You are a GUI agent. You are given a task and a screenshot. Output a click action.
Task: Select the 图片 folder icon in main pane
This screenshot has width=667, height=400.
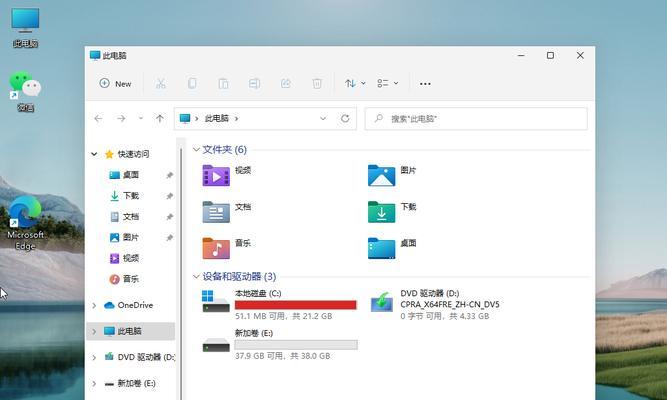(382, 175)
